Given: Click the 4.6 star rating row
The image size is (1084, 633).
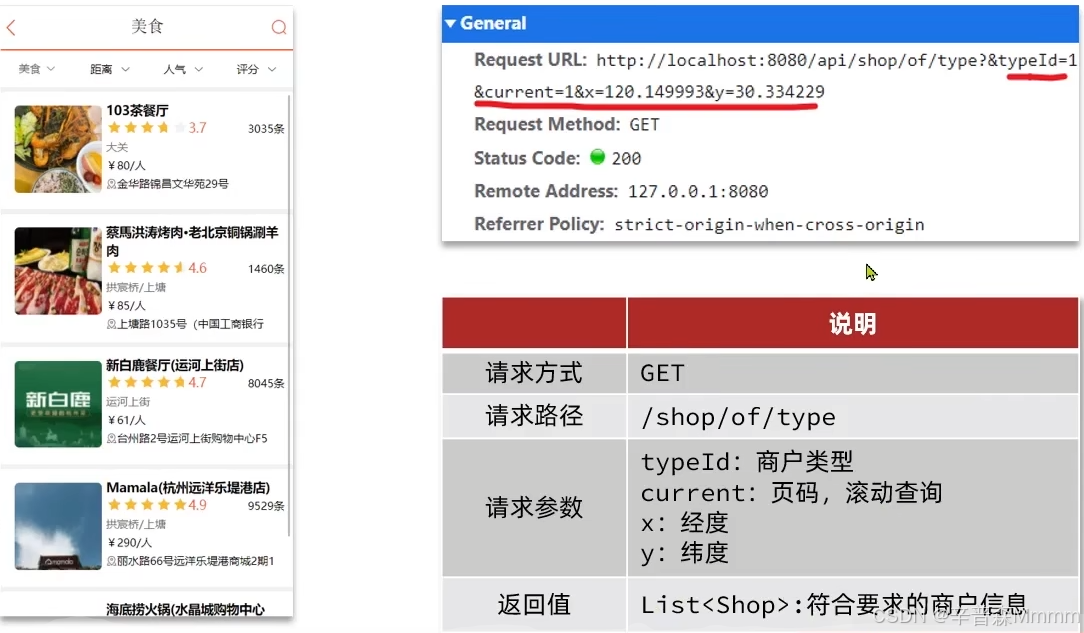Looking at the screenshot, I should pos(157,268).
